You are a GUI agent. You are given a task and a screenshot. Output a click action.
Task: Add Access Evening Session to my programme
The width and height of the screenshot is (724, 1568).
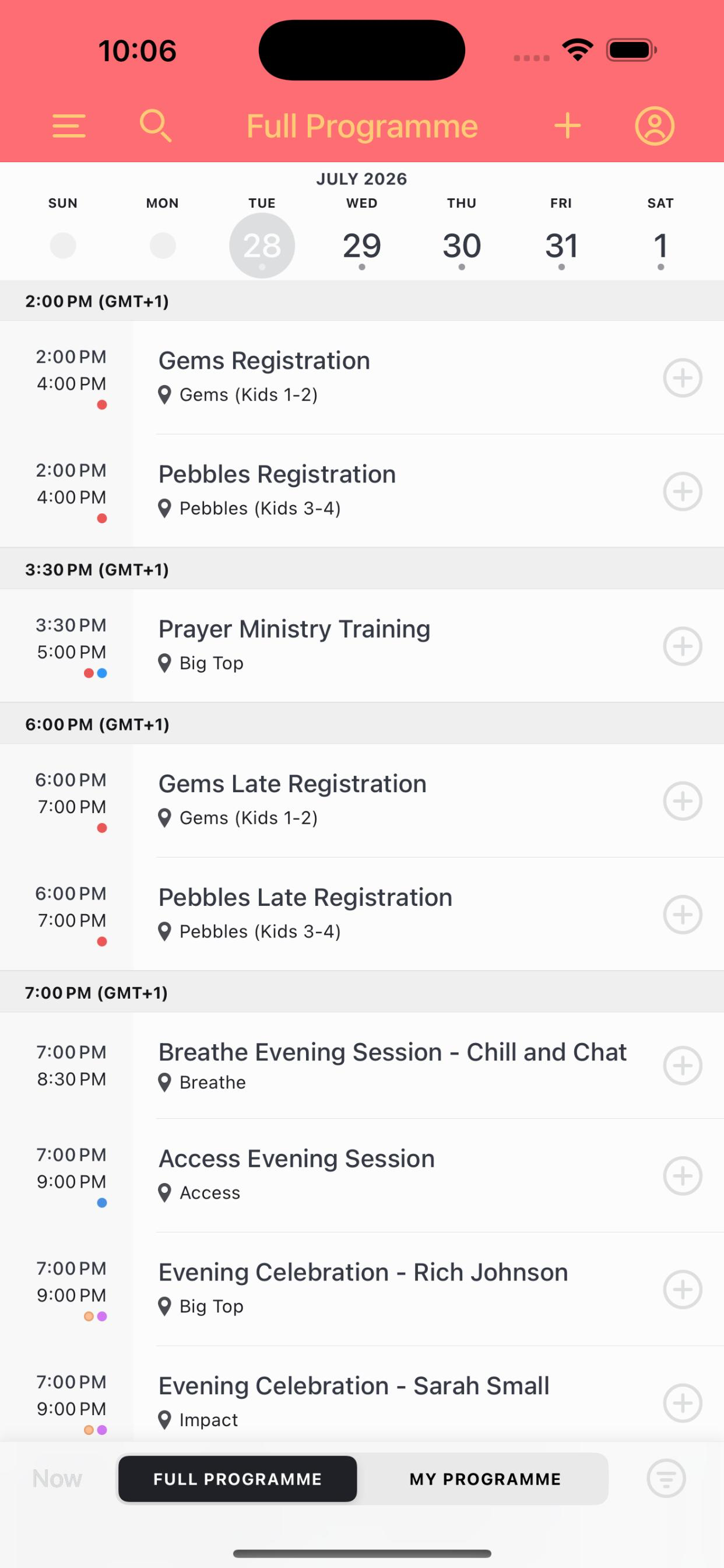[x=683, y=1175]
